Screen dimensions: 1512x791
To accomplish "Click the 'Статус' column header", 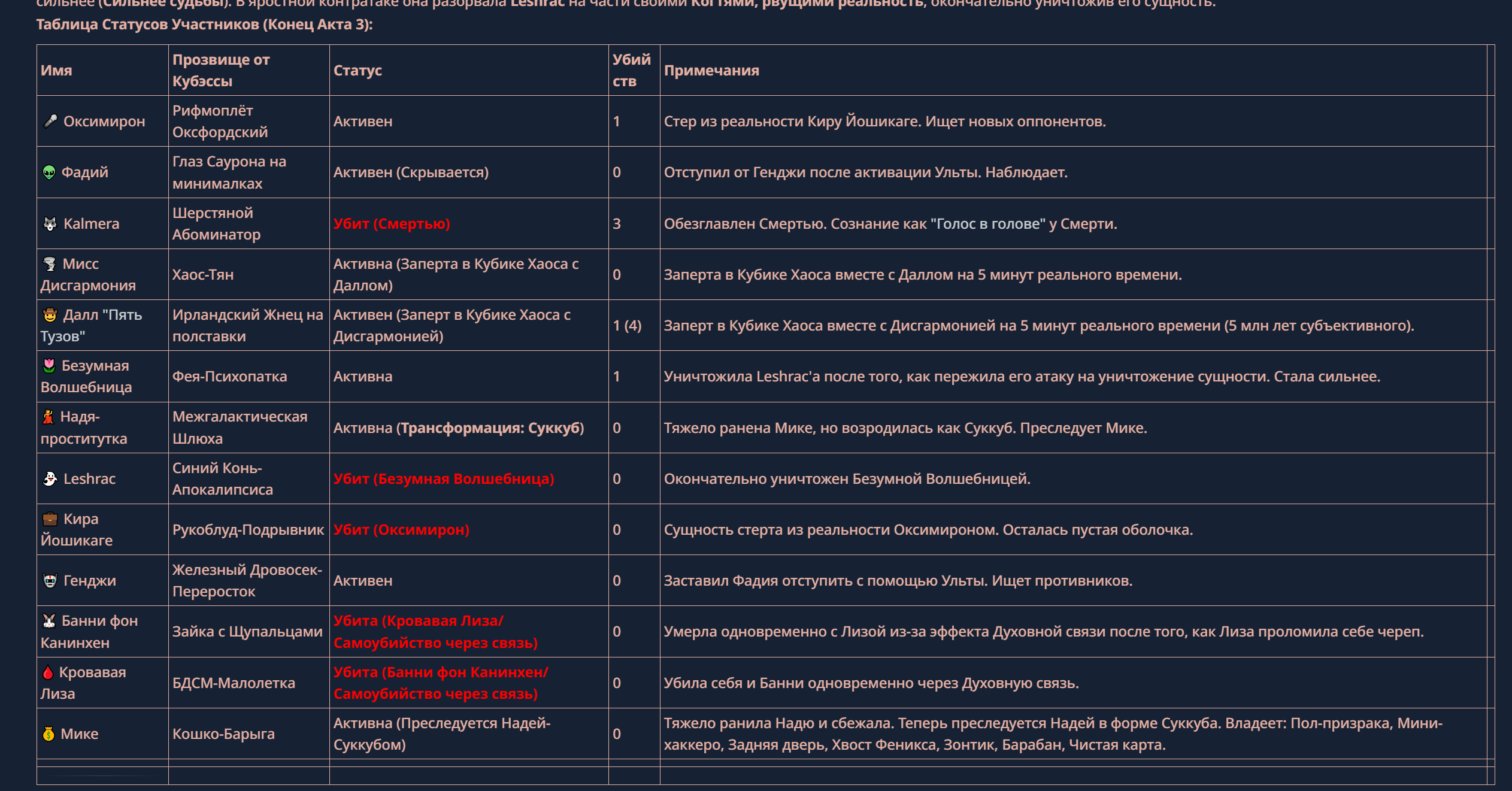I will [x=357, y=71].
